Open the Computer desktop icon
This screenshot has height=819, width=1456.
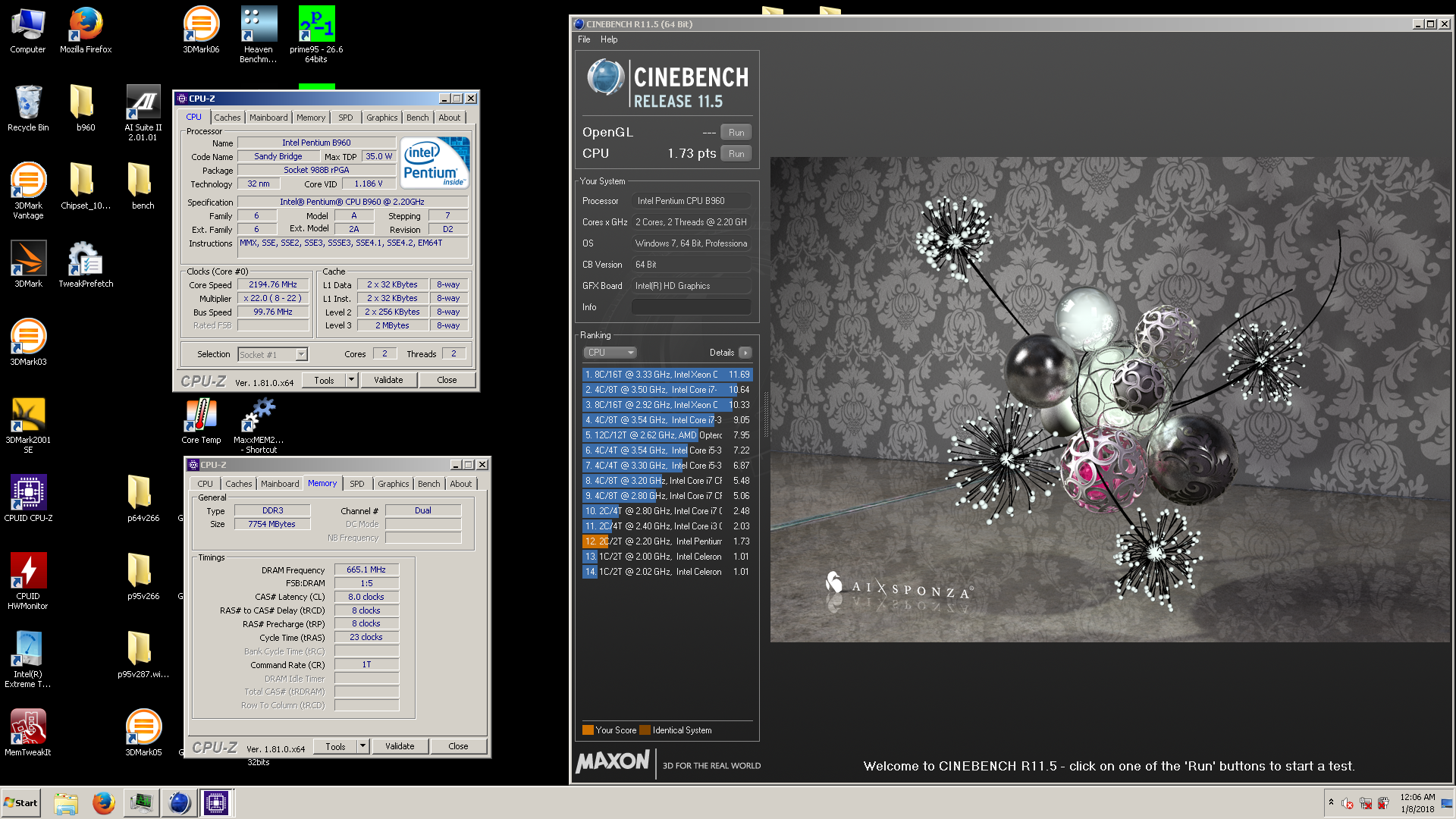pyautogui.click(x=28, y=30)
